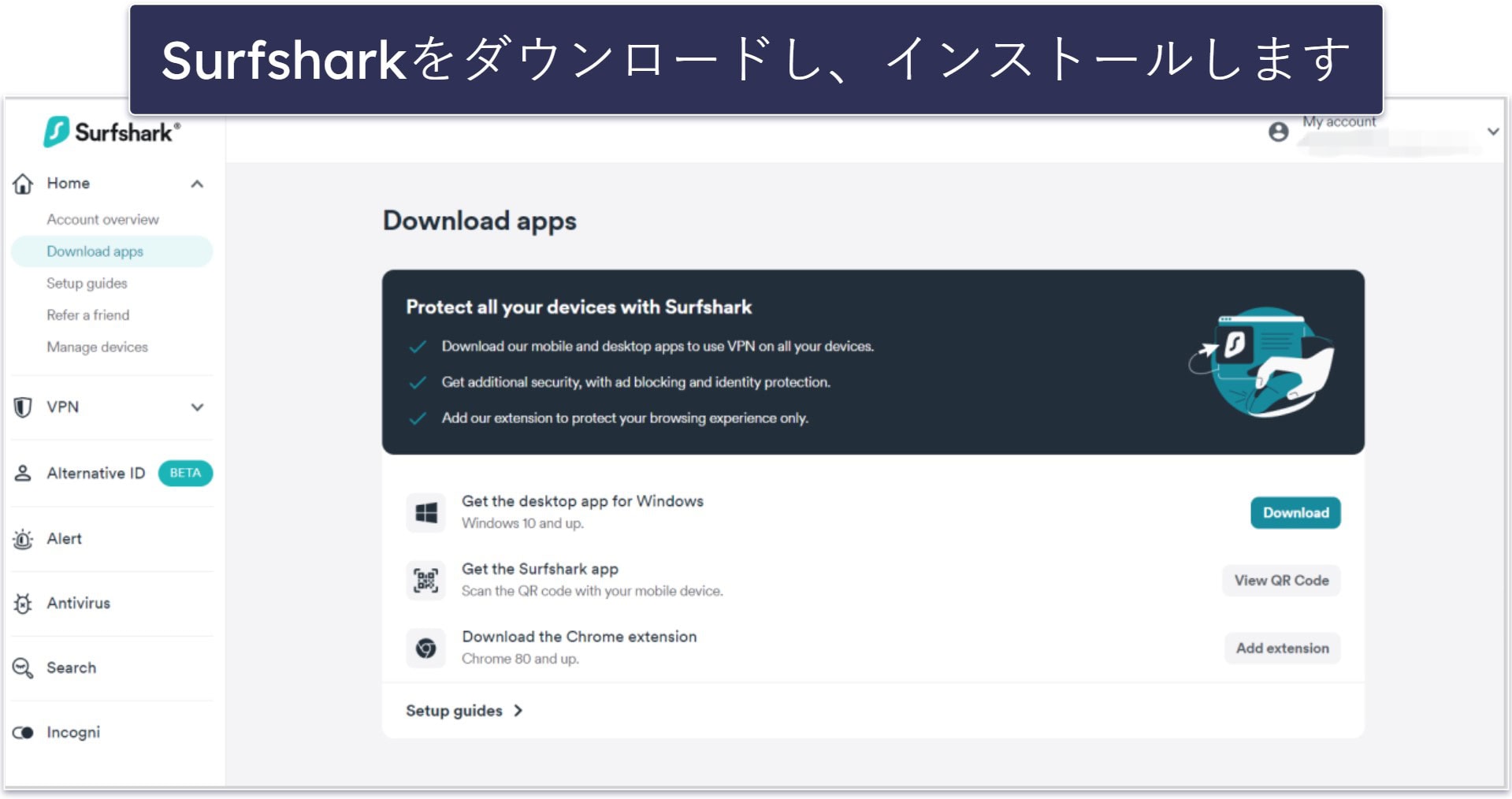This screenshot has height=799, width=1512.
Task: Click the Surfshark logo
Action: click(112, 132)
